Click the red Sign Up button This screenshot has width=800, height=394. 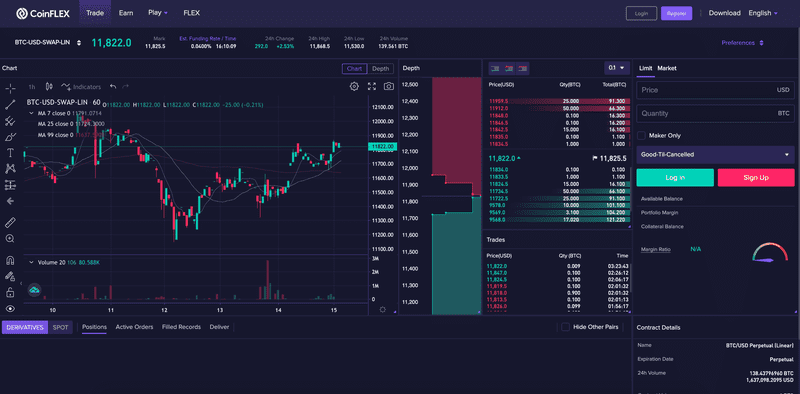(x=756, y=178)
